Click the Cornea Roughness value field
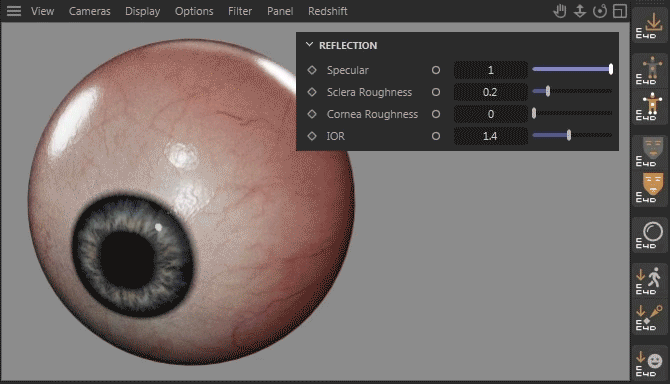The height and width of the screenshot is (384, 670). pos(491,114)
